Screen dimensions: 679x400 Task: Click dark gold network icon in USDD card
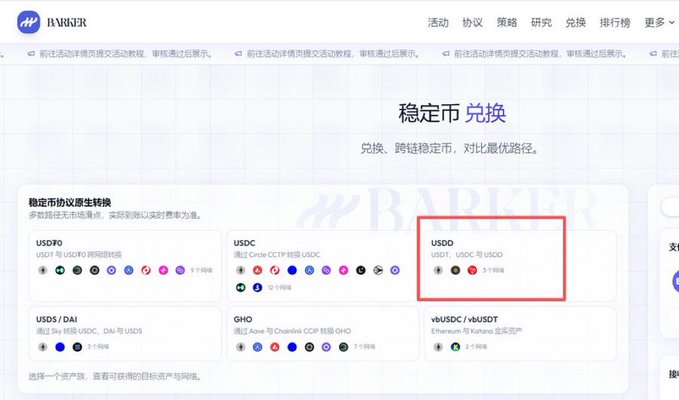pyautogui.click(x=455, y=271)
